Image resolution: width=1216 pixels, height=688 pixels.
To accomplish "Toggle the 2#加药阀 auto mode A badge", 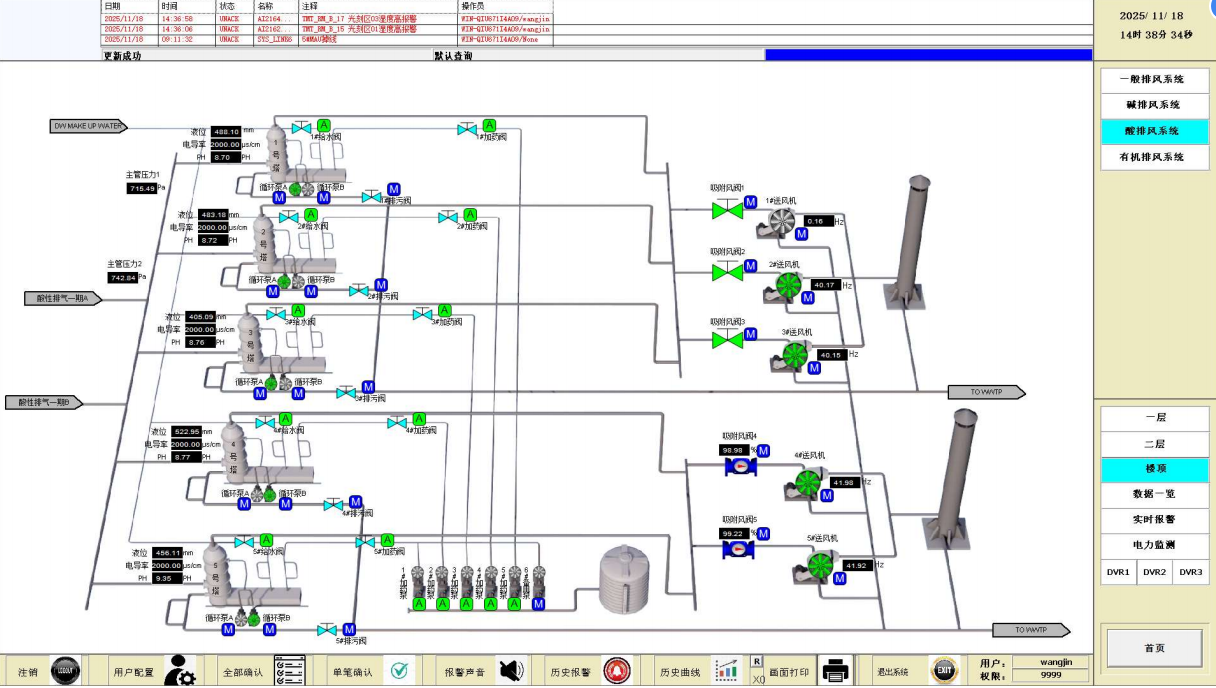I will (x=470, y=214).
